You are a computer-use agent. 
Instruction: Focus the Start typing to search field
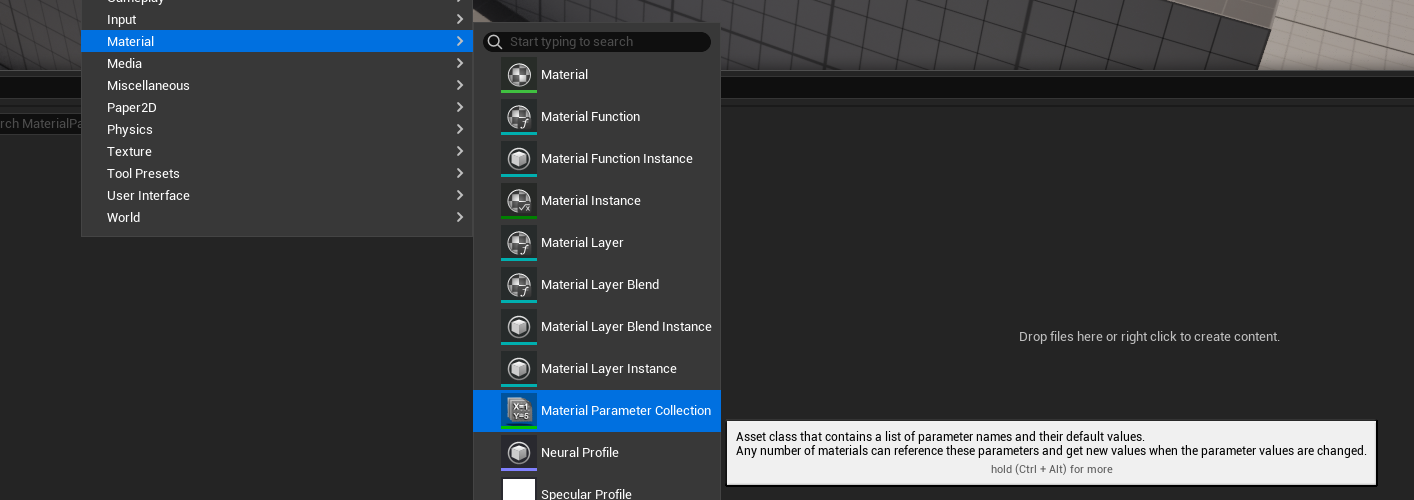pyautogui.click(x=597, y=42)
